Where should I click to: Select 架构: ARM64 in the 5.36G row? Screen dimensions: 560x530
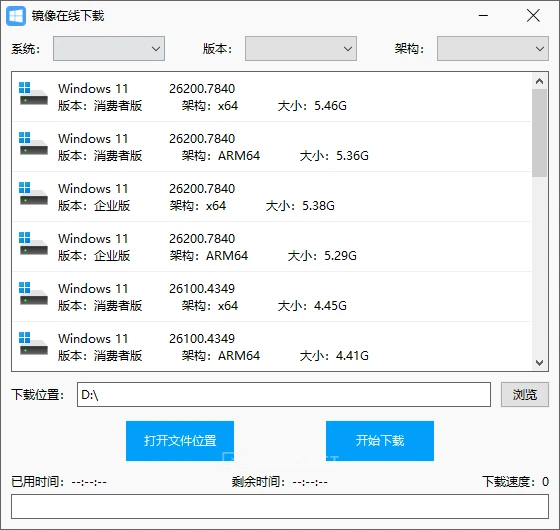point(221,156)
